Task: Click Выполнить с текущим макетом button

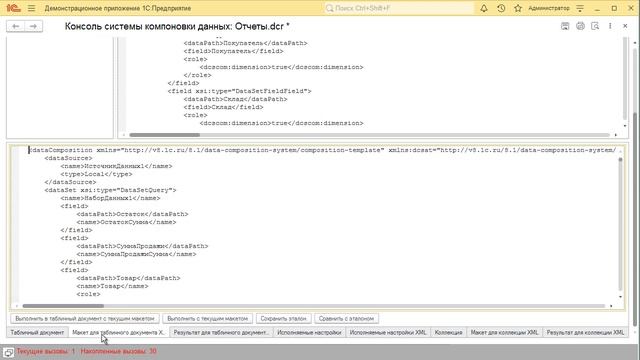Action: (x=208, y=318)
